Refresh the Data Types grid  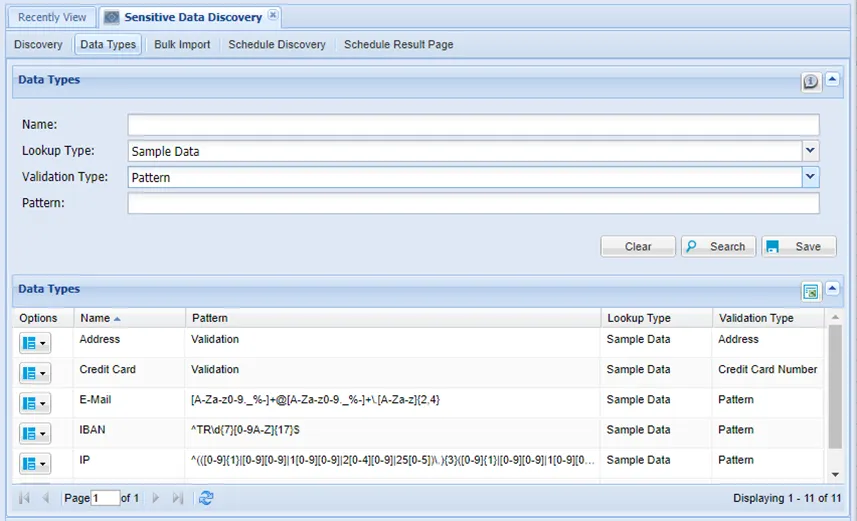pos(206,497)
